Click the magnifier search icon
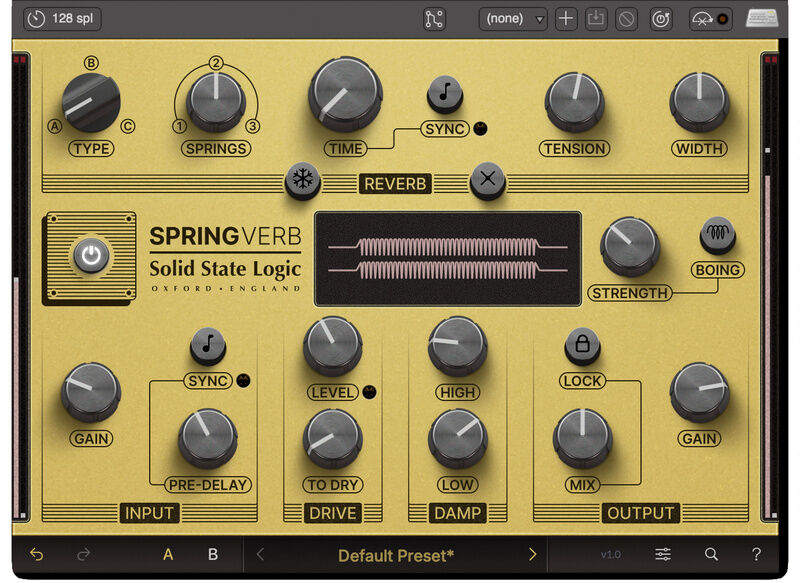The image size is (800, 583). [711, 554]
